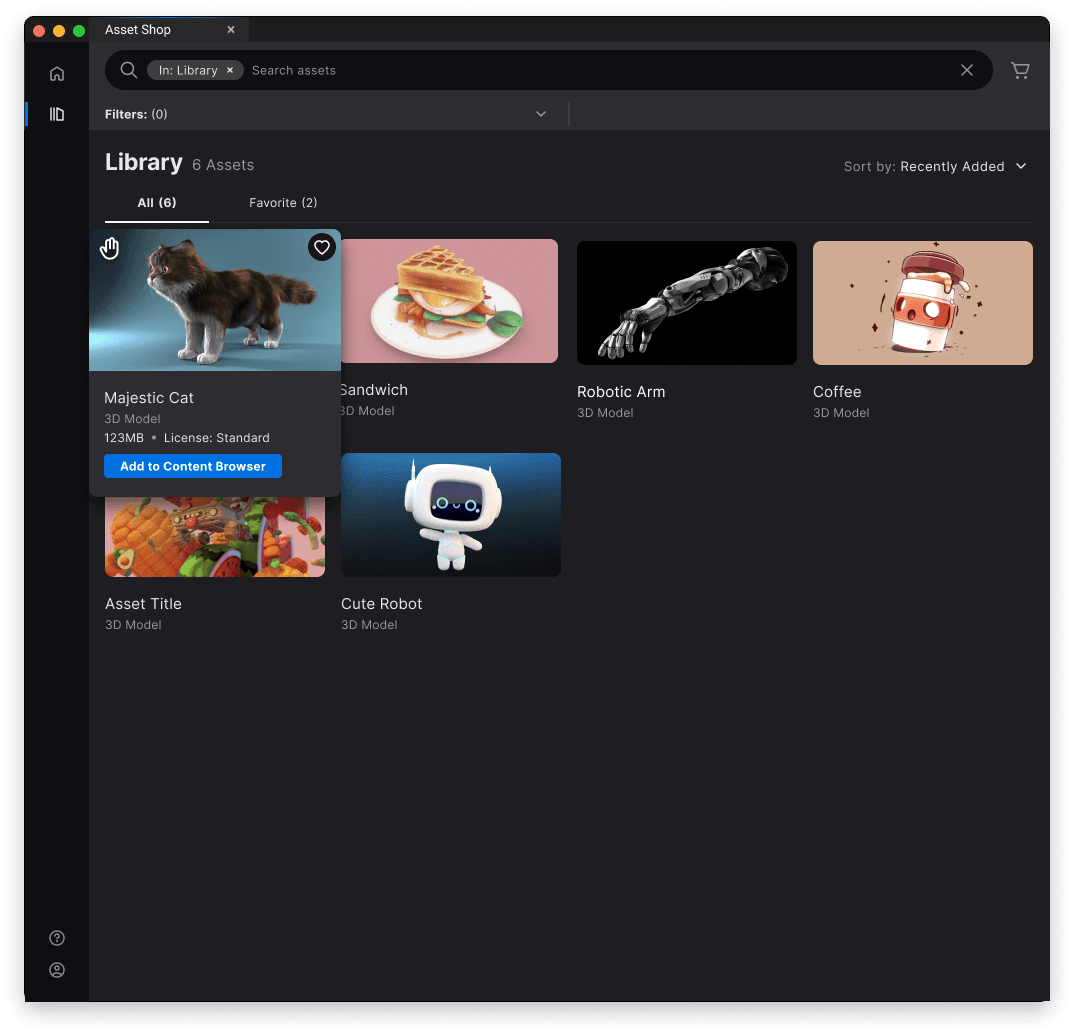Click the Robotic Arm title text
Image resolution: width=1074 pixels, height=1034 pixels.
[x=621, y=392]
